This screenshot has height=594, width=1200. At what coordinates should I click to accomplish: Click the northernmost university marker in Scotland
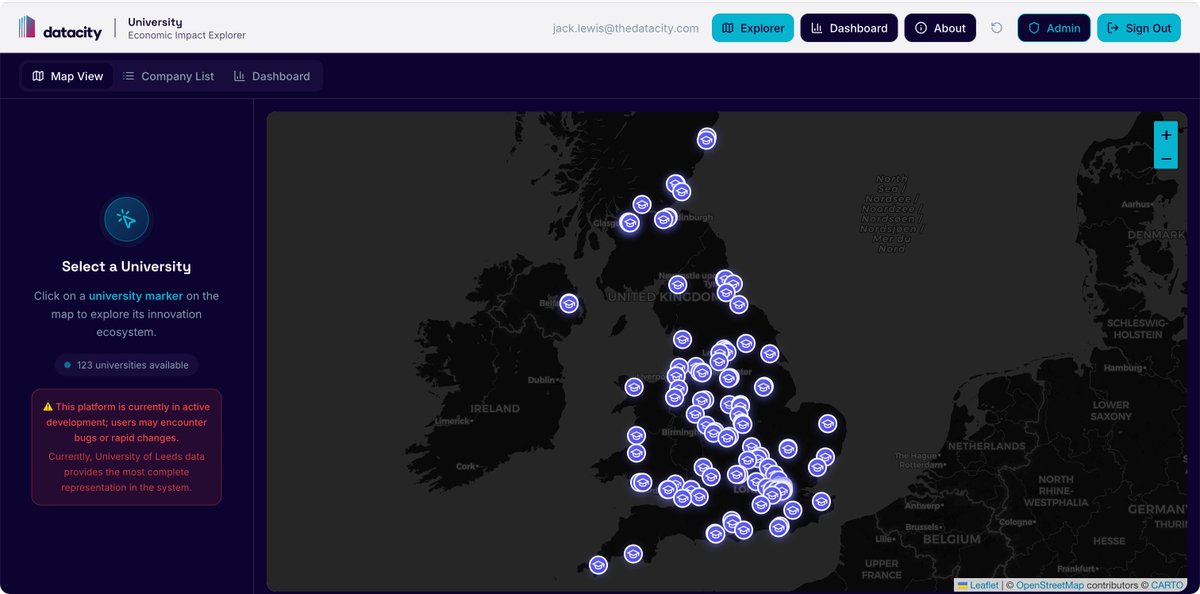click(706, 140)
